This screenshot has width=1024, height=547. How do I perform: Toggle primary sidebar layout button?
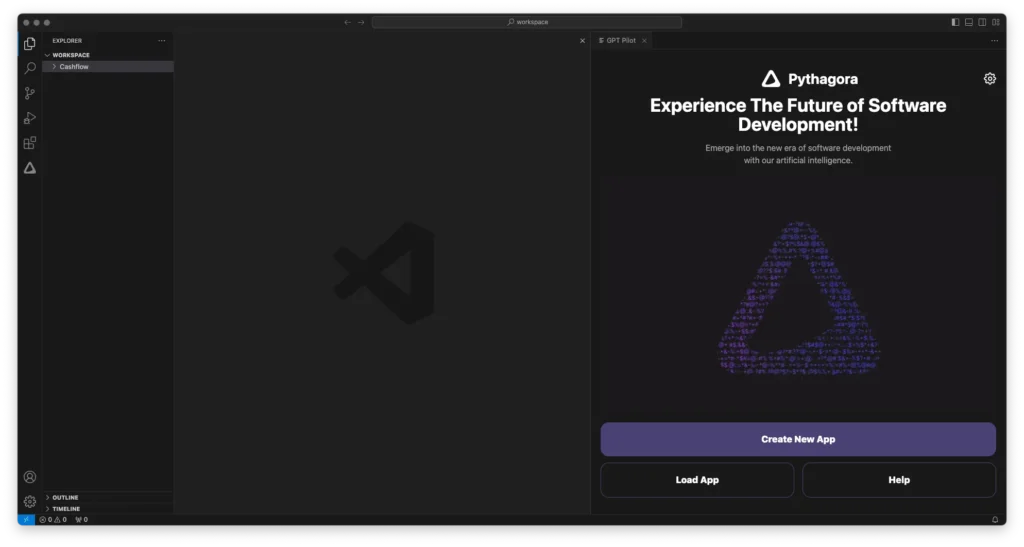coord(955,22)
